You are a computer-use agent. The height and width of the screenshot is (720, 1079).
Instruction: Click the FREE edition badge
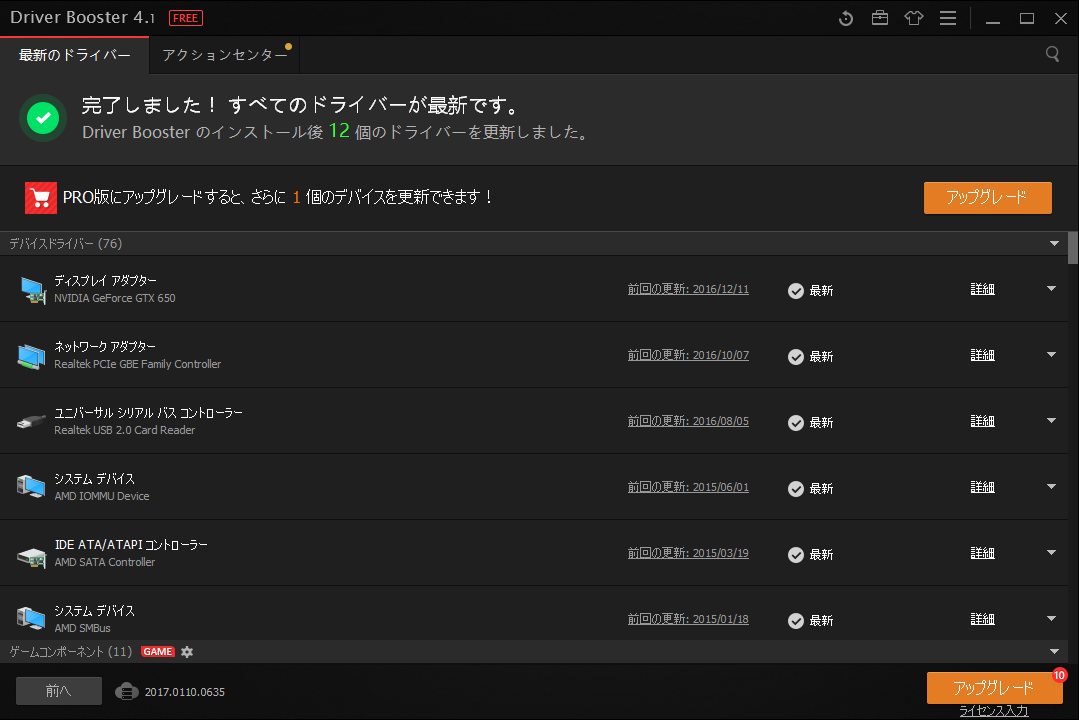[186, 18]
